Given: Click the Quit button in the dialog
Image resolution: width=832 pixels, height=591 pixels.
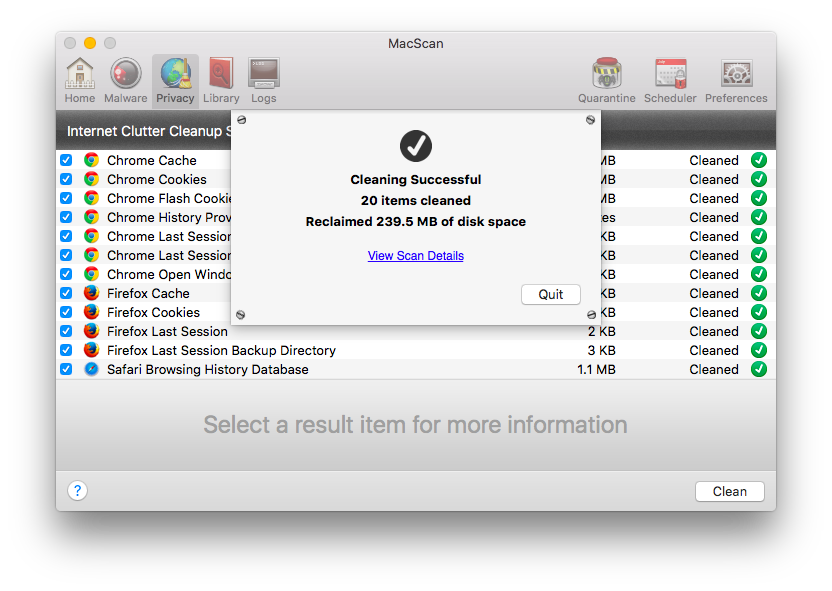Looking at the screenshot, I should point(551,294).
